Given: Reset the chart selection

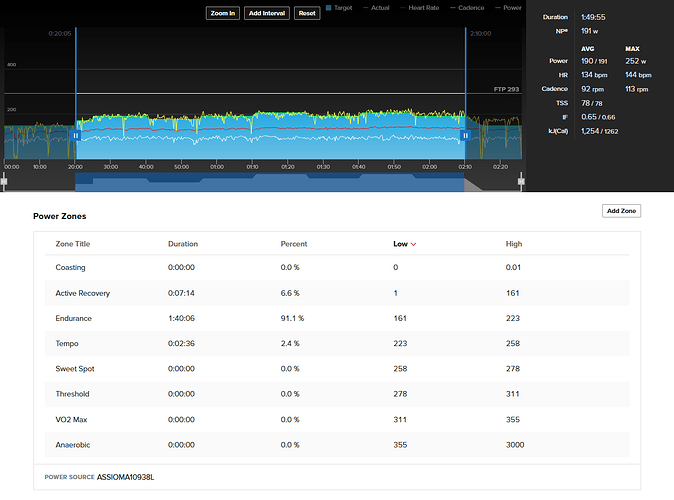Looking at the screenshot, I should tap(307, 13).
